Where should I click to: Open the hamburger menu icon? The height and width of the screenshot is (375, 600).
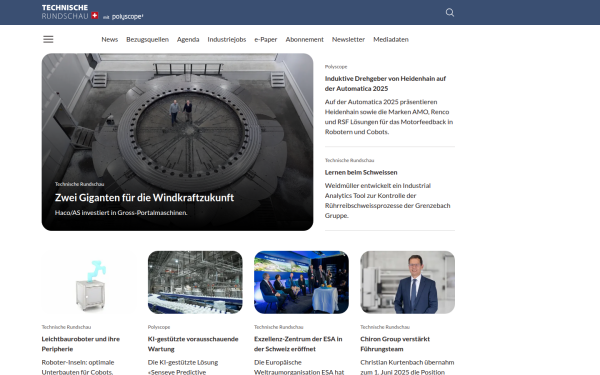(48, 39)
